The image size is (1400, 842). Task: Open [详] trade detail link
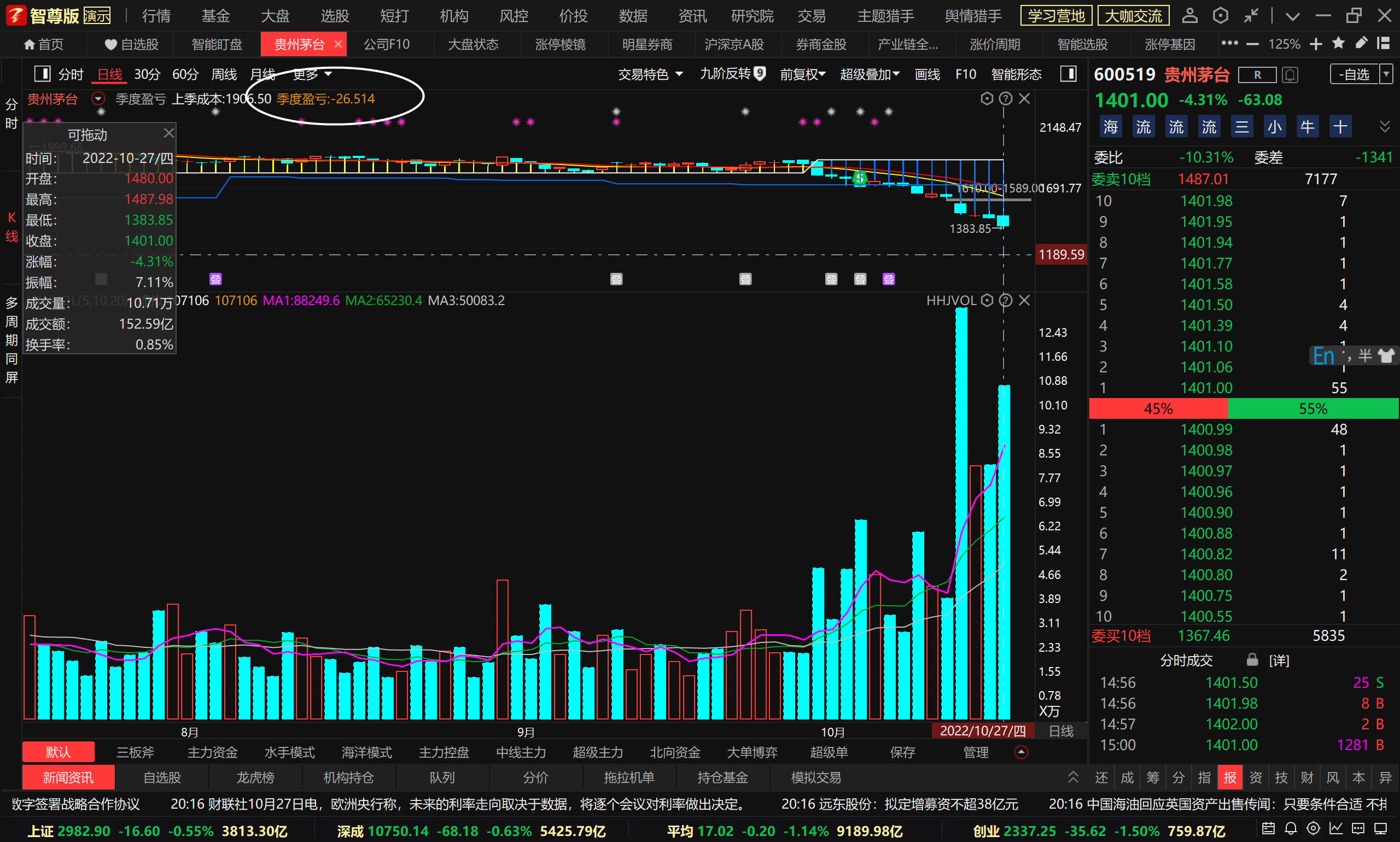pos(1279,660)
